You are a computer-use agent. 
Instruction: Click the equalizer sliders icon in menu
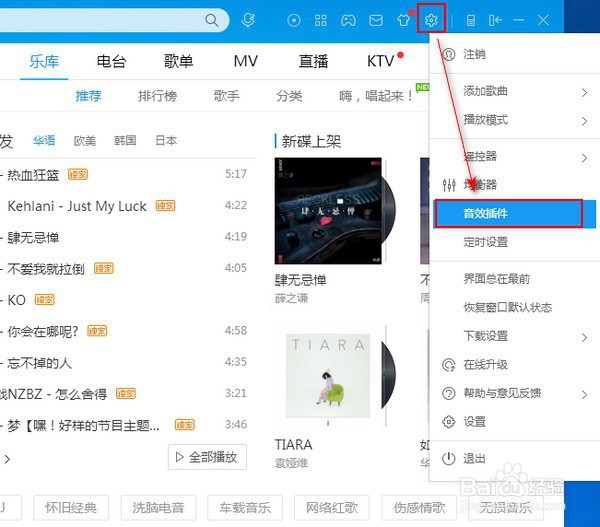click(449, 185)
